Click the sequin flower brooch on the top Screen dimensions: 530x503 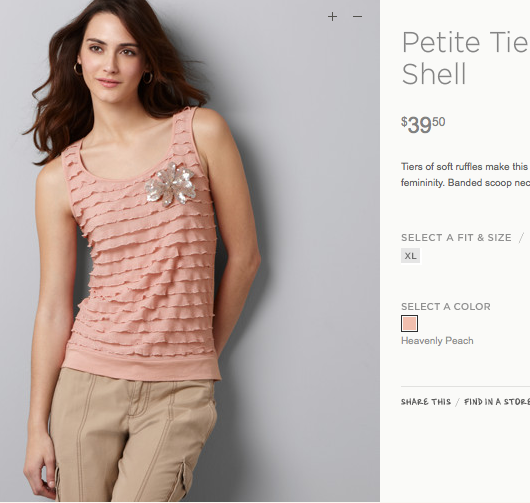point(171,185)
